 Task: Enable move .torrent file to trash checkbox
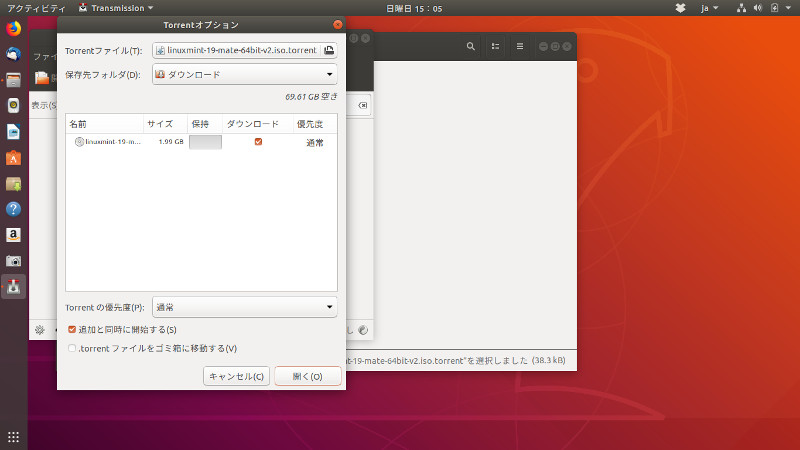[x=72, y=348]
